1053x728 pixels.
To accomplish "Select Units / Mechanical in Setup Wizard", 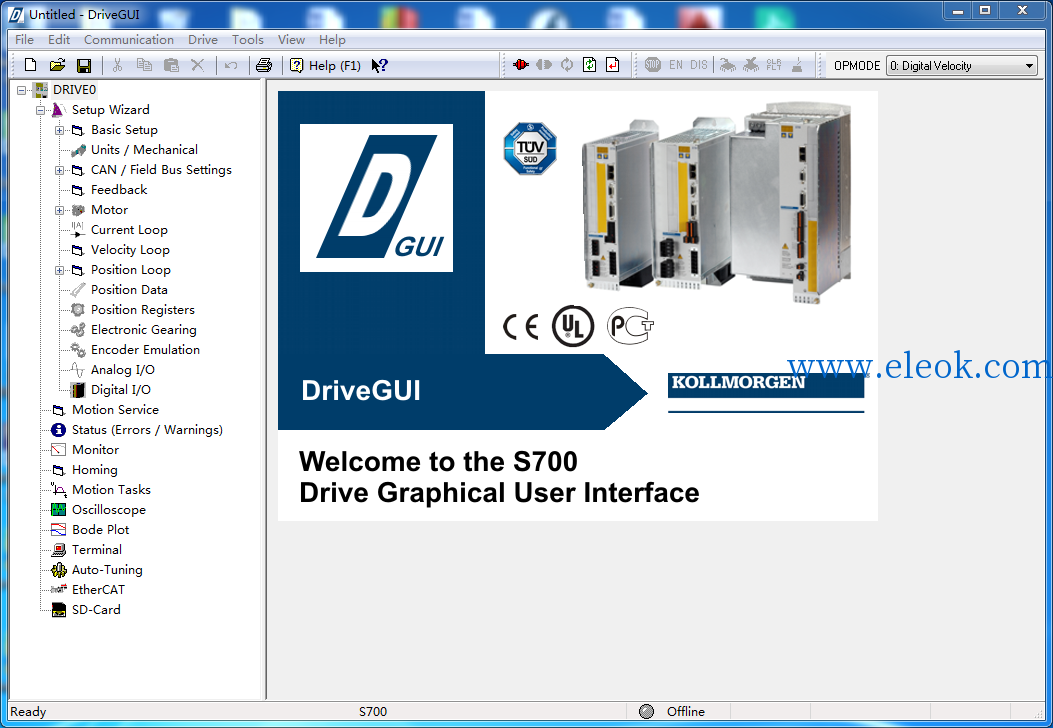I will [144, 150].
